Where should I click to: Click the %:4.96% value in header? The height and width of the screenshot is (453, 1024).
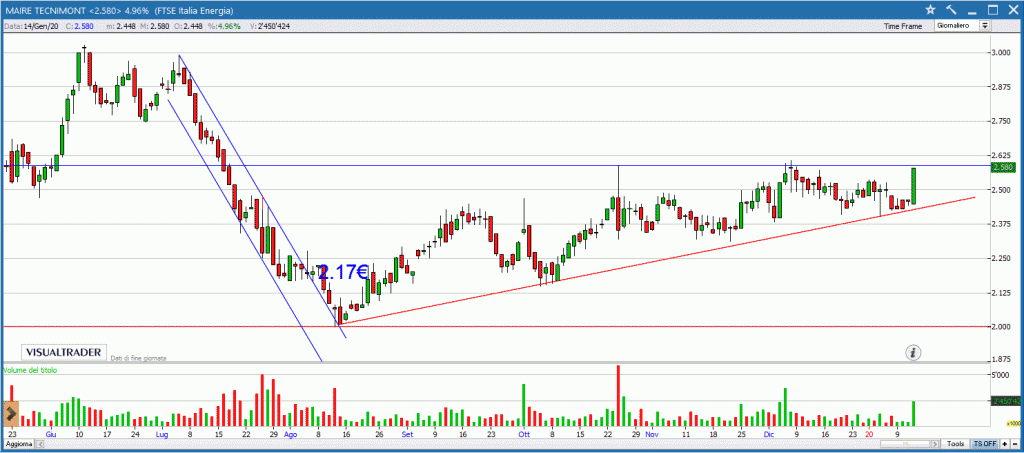(x=224, y=26)
